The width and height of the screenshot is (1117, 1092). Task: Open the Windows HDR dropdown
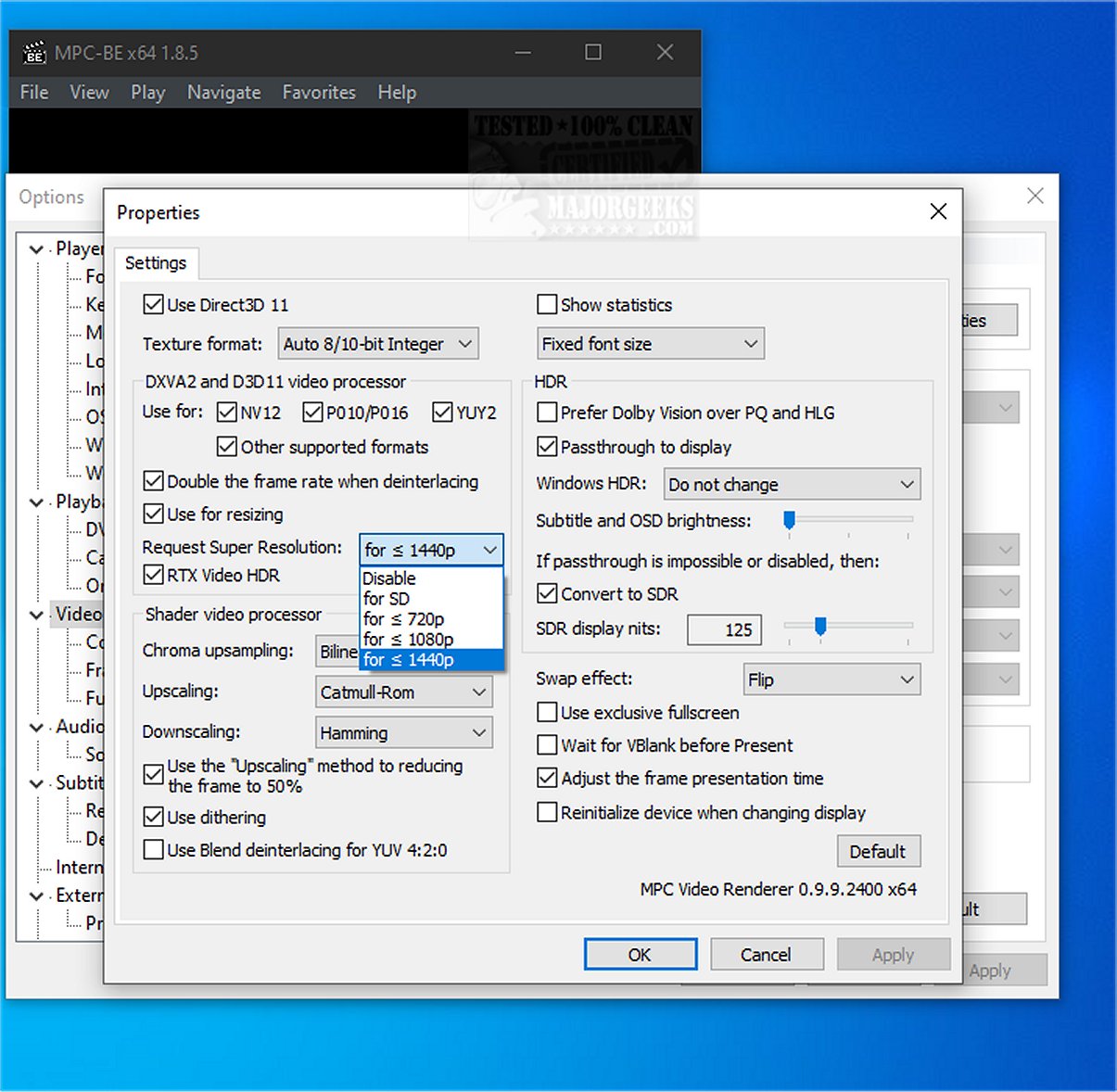[x=792, y=485]
